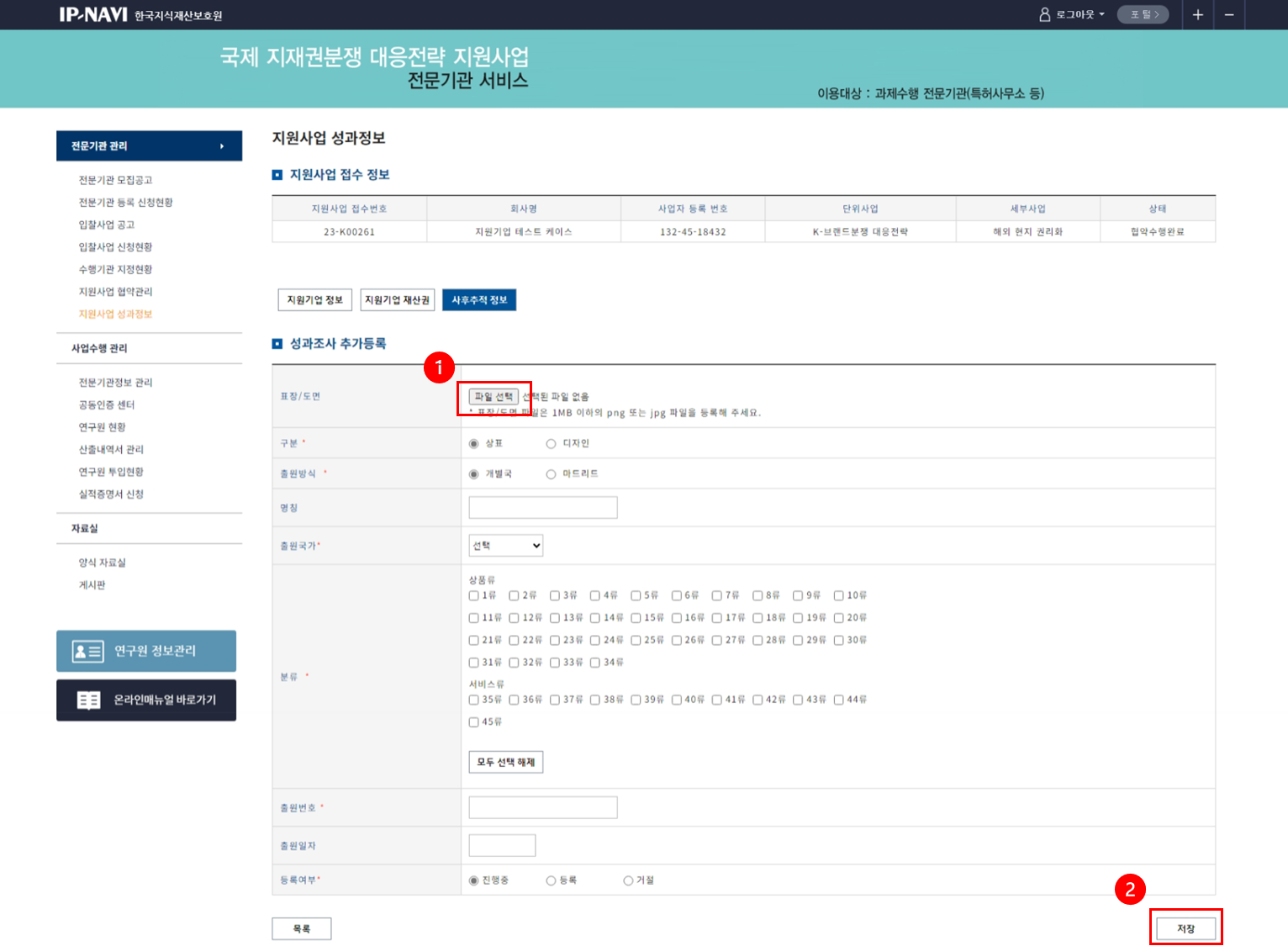Check the 1류 goods class checkbox
Viewport: 1288px width, 946px height.
pyautogui.click(x=474, y=595)
